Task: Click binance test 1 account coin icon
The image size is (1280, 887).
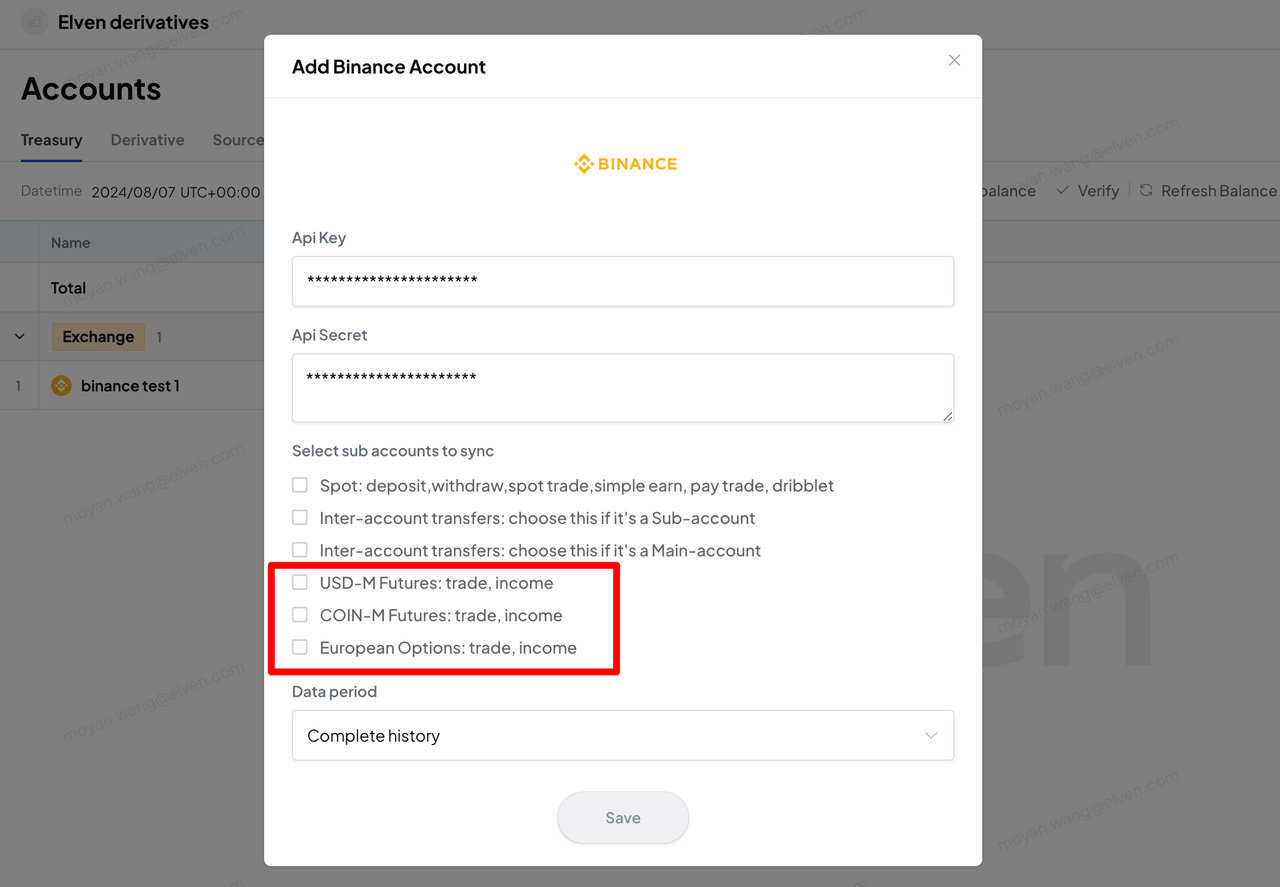Action: coord(61,386)
